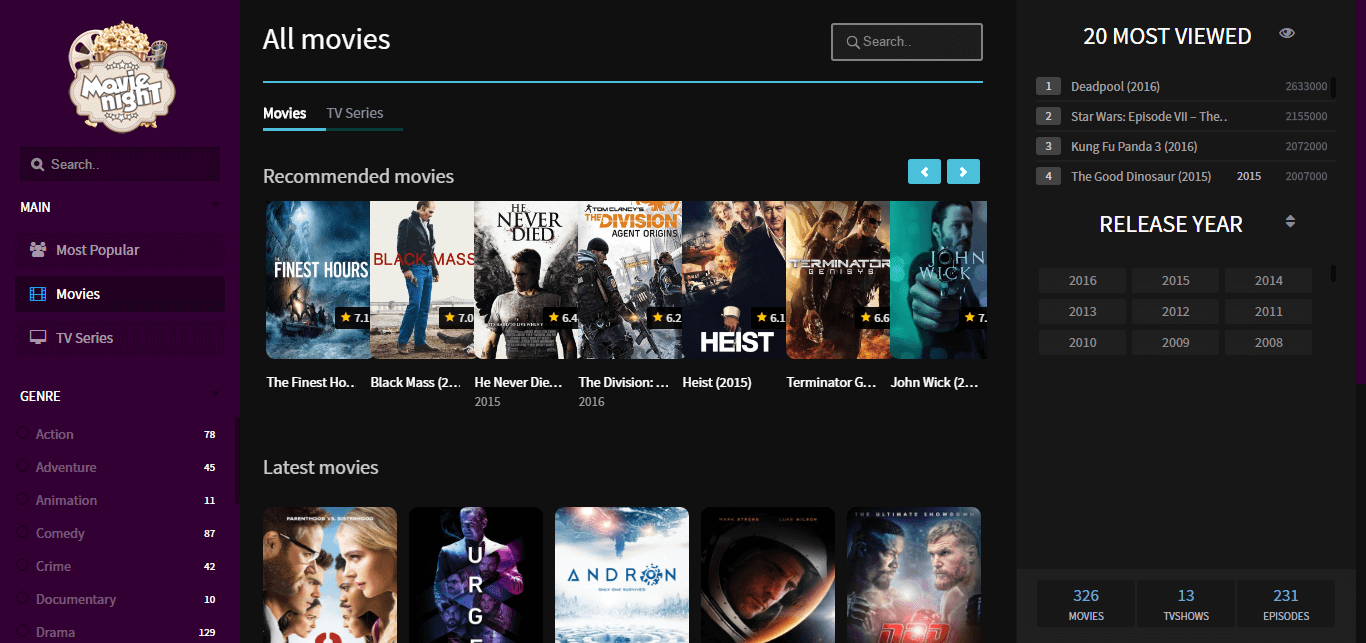Click the top Search input field
The image size is (1366, 643).
pyautogui.click(x=907, y=42)
